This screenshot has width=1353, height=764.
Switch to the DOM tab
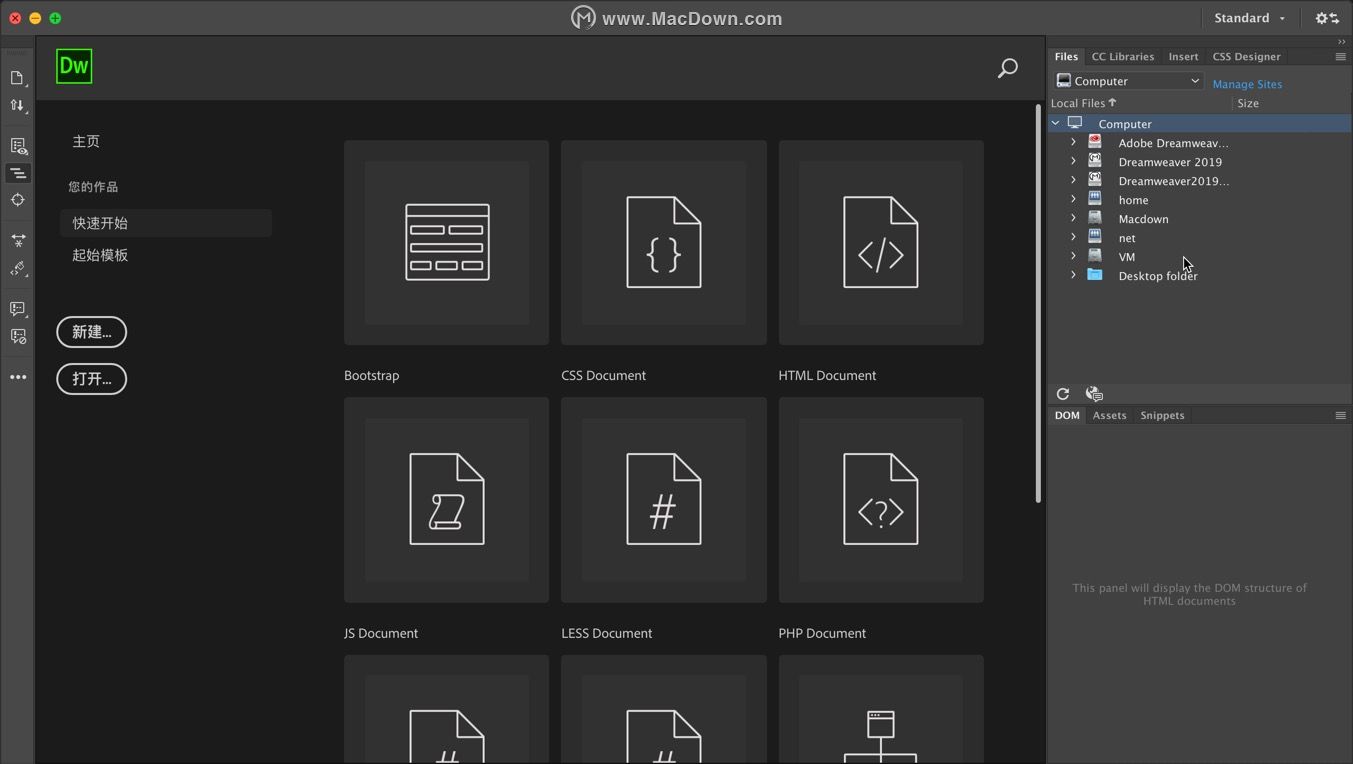(1067, 416)
